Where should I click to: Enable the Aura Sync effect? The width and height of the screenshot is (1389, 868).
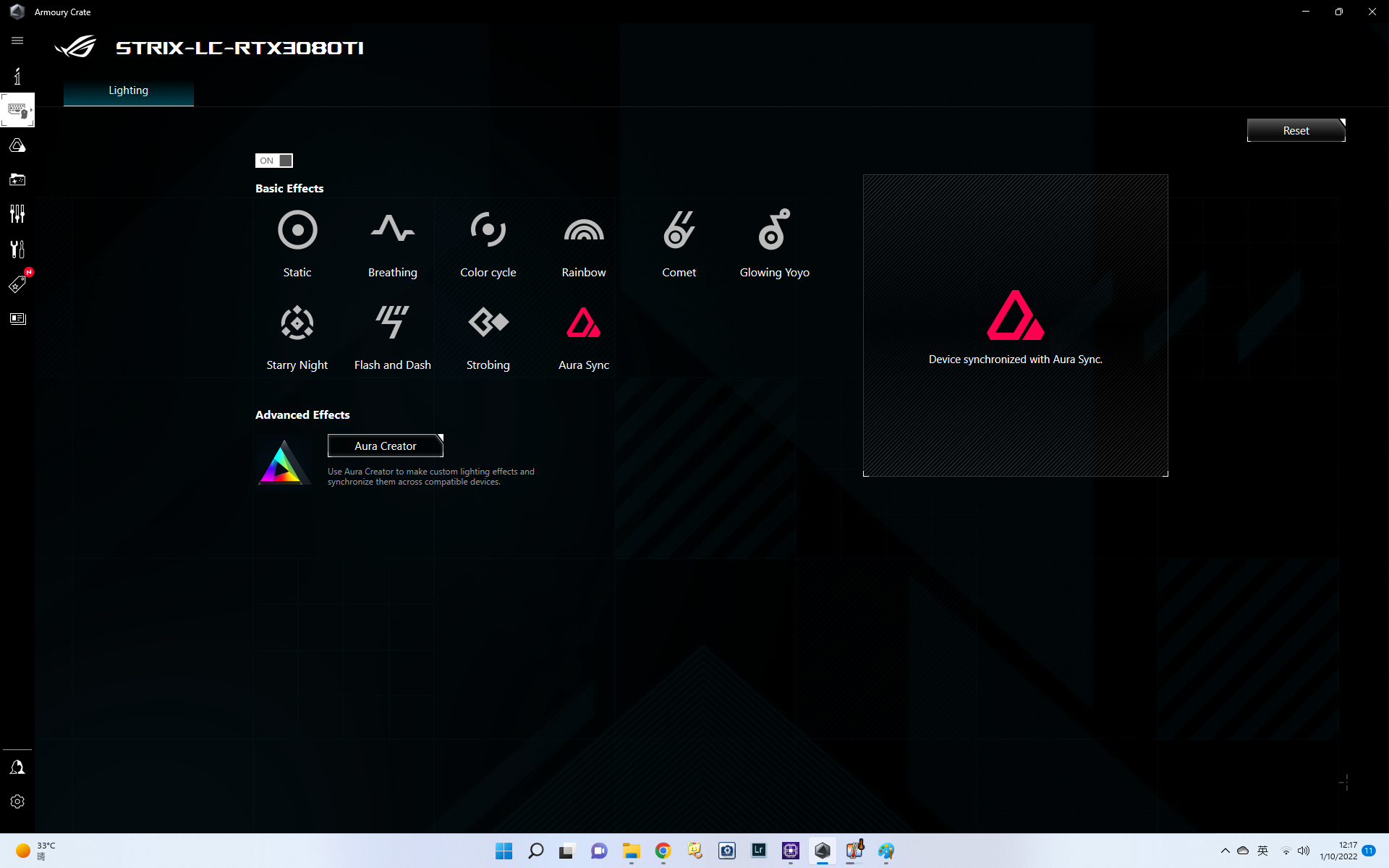(584, 337)
